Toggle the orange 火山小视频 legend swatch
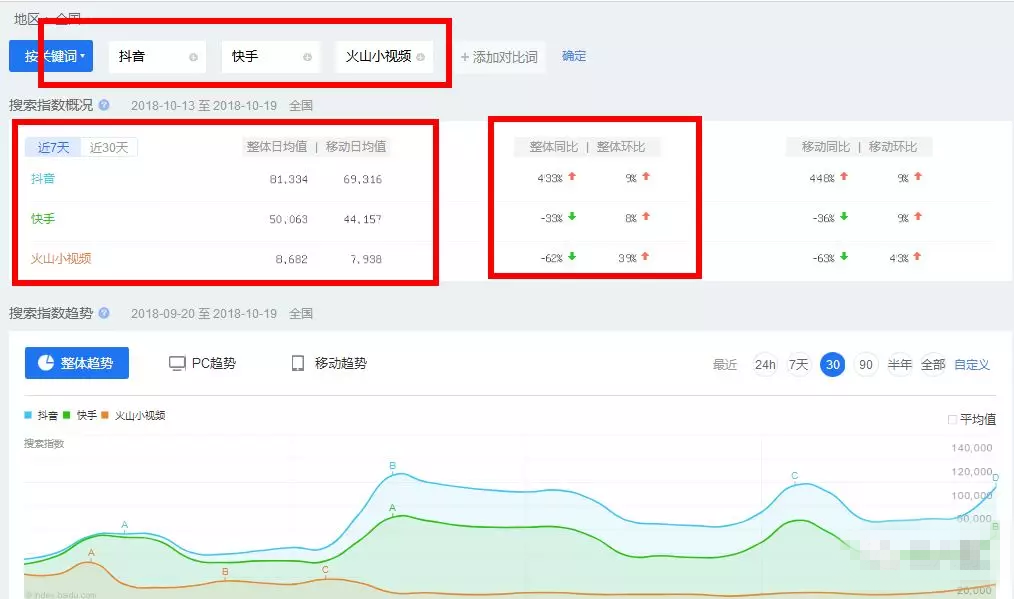This screenshot has width=1014, height=599. (x=105, y=415)
